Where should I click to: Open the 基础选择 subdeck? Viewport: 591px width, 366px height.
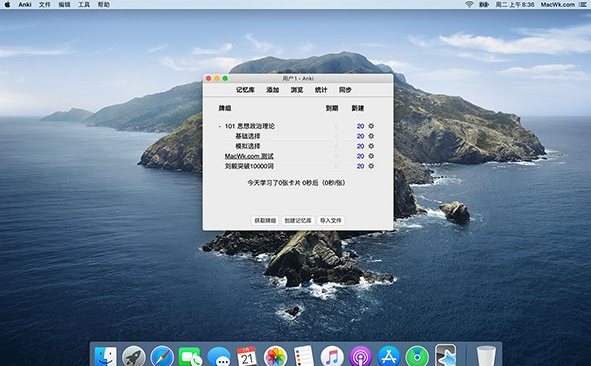click(248, 136)
